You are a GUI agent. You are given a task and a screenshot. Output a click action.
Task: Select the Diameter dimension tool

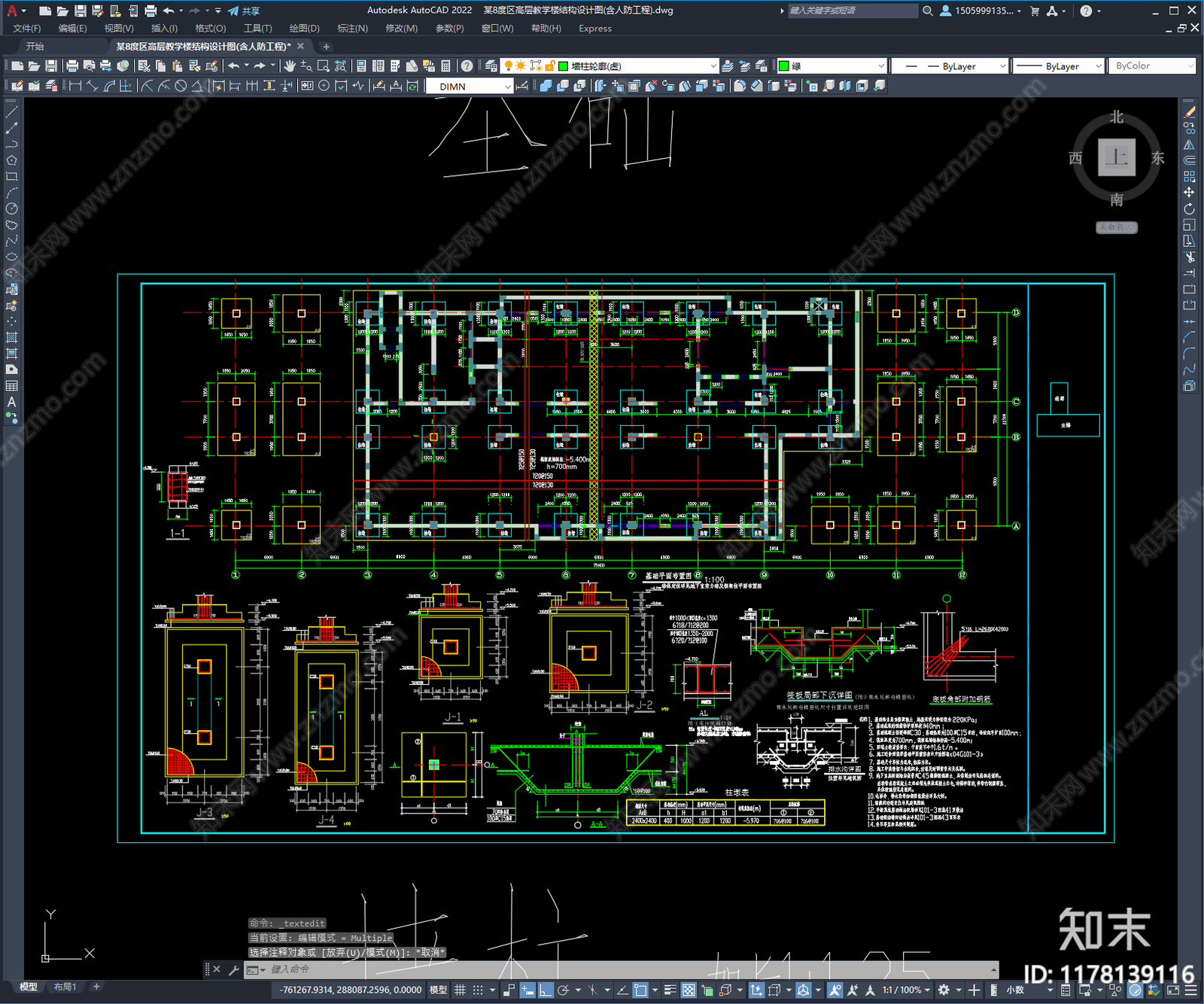tap(181, 86)
